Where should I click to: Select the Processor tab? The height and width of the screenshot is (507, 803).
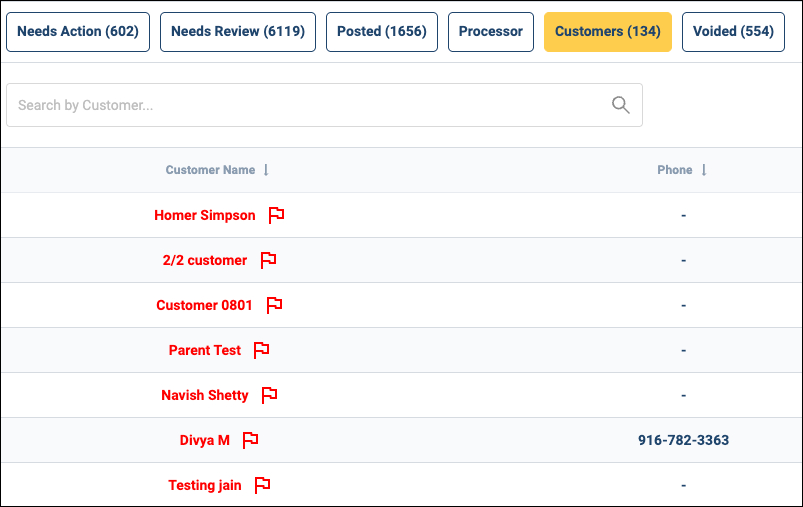[x=491, y=32]
